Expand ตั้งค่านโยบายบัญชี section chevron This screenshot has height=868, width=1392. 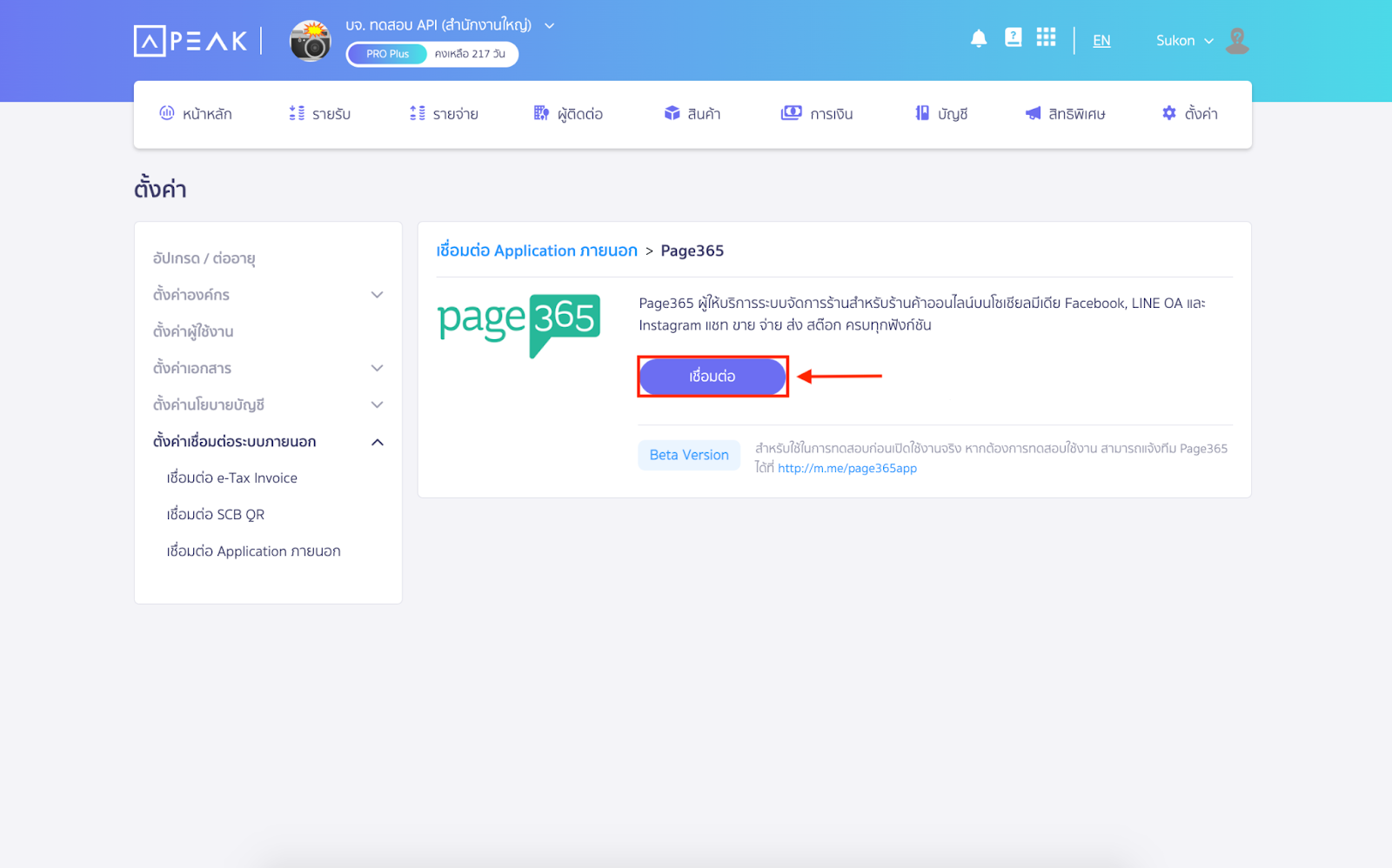377,404
